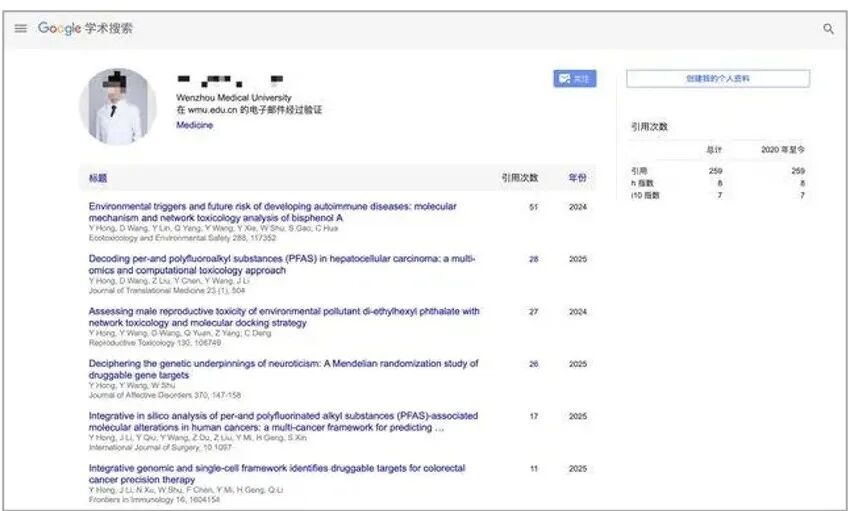Open the profile photo thumbnail
This screenshot has height=511, width=849.
118,106
